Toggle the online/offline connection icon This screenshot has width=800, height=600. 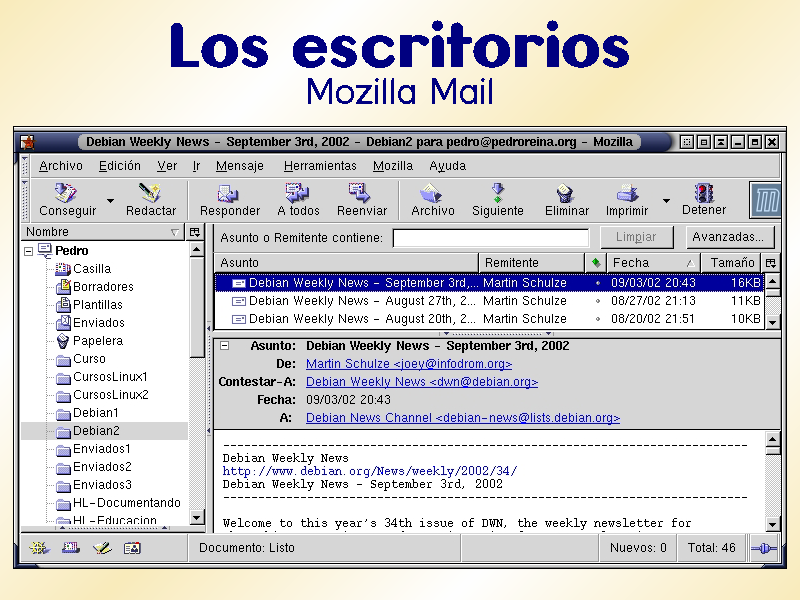(x=764, y=548)
